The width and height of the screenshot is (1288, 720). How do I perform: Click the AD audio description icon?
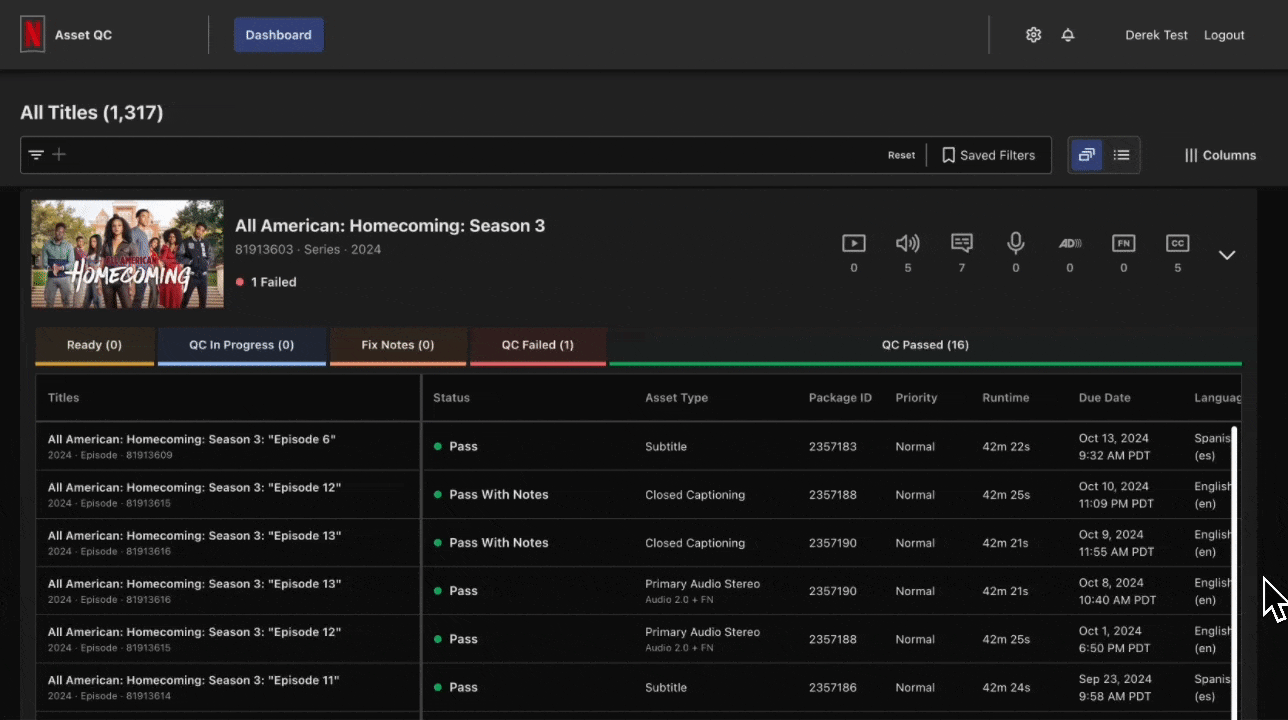pos(1070,243)
